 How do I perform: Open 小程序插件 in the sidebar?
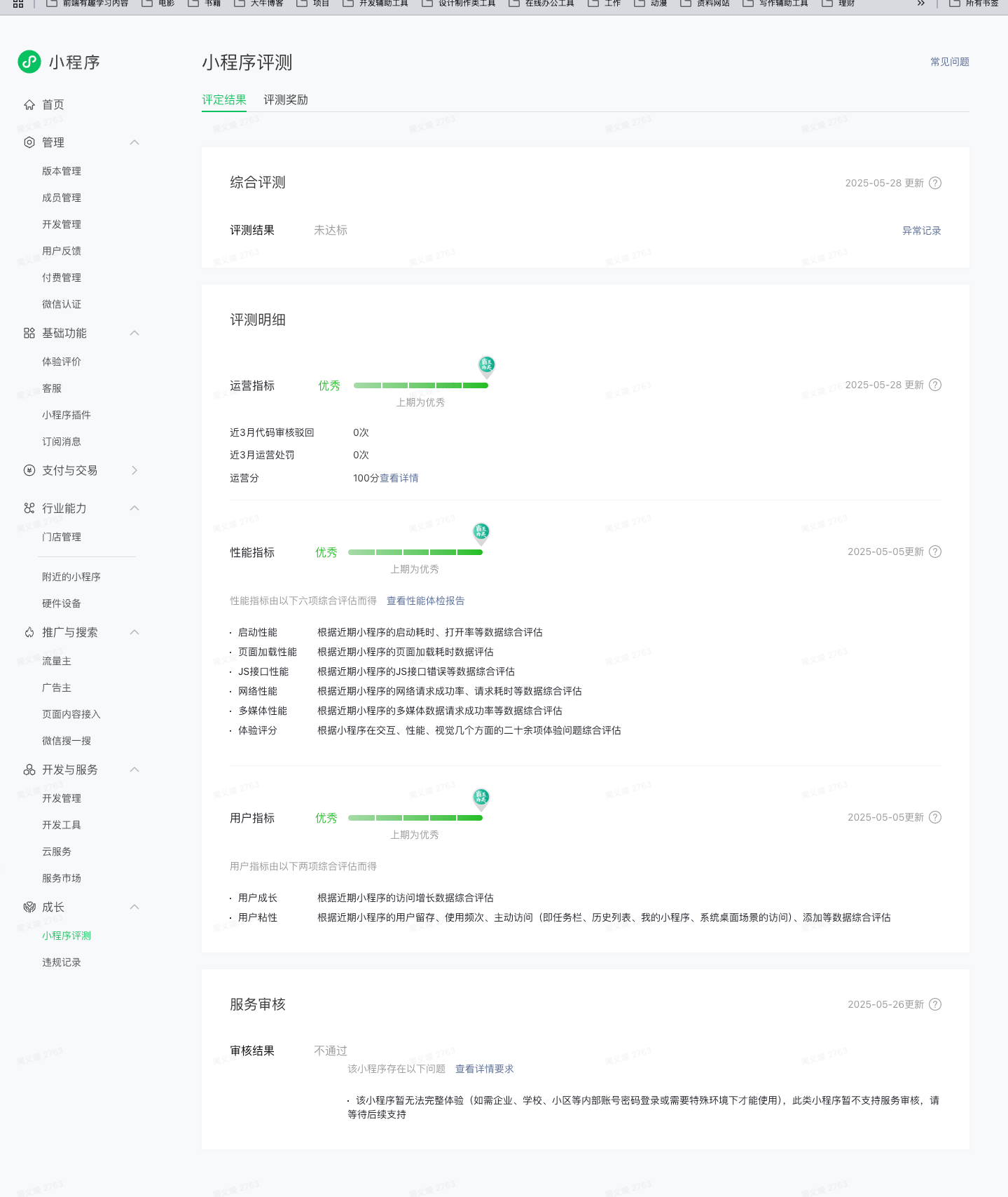pyautogui.click(x=67, y=415)
